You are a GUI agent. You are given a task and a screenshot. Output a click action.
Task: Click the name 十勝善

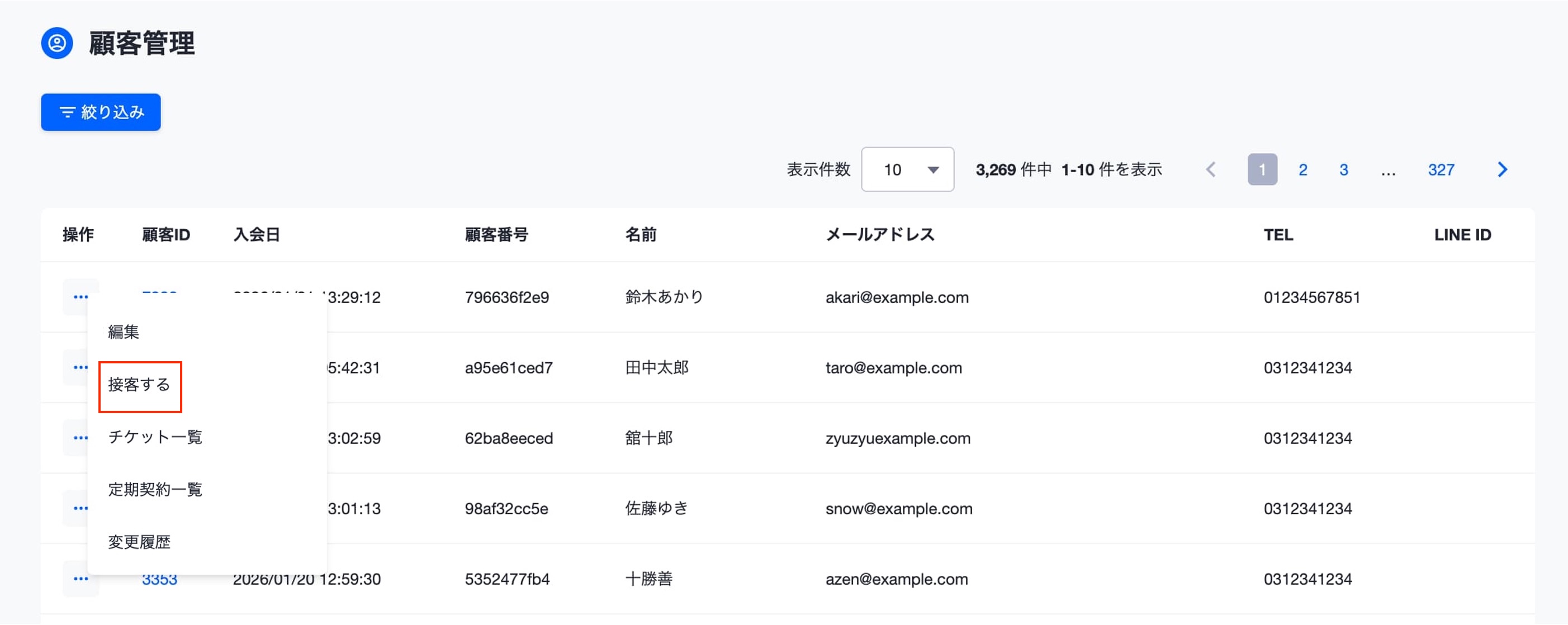pyautogui.click(x=649, y=579)
